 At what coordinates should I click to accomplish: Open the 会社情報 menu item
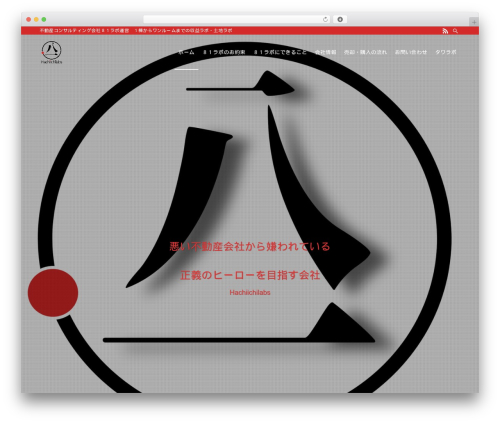point(325,52)
